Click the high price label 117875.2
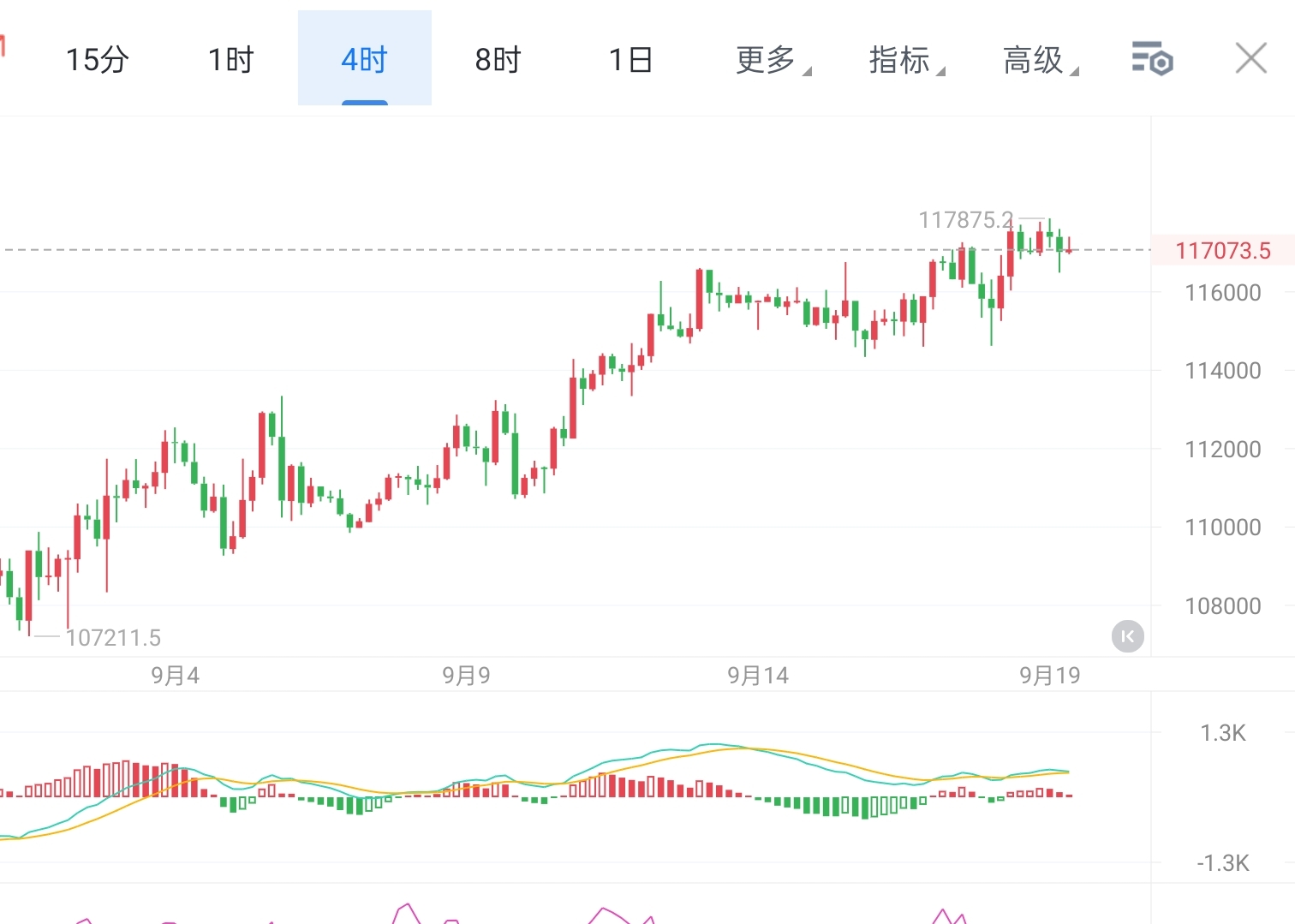 point(965,220)
